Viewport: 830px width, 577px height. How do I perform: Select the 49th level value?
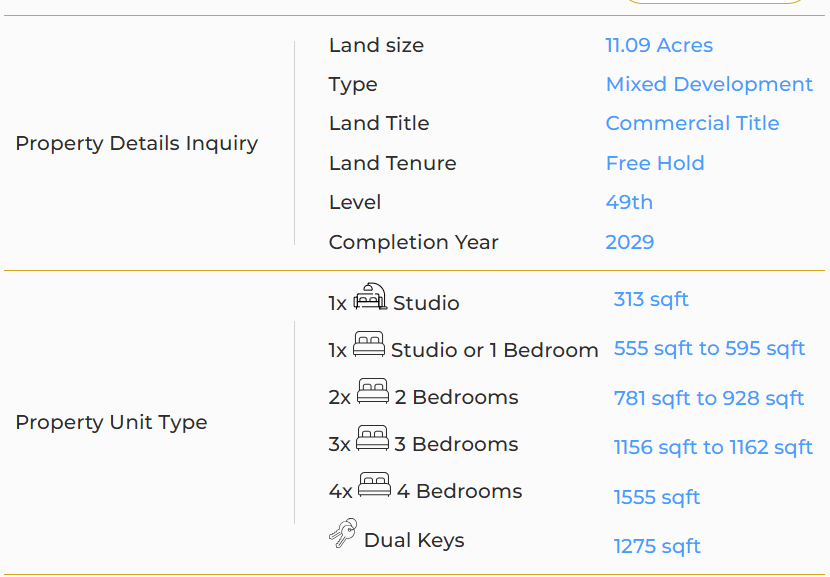[629, 202]
